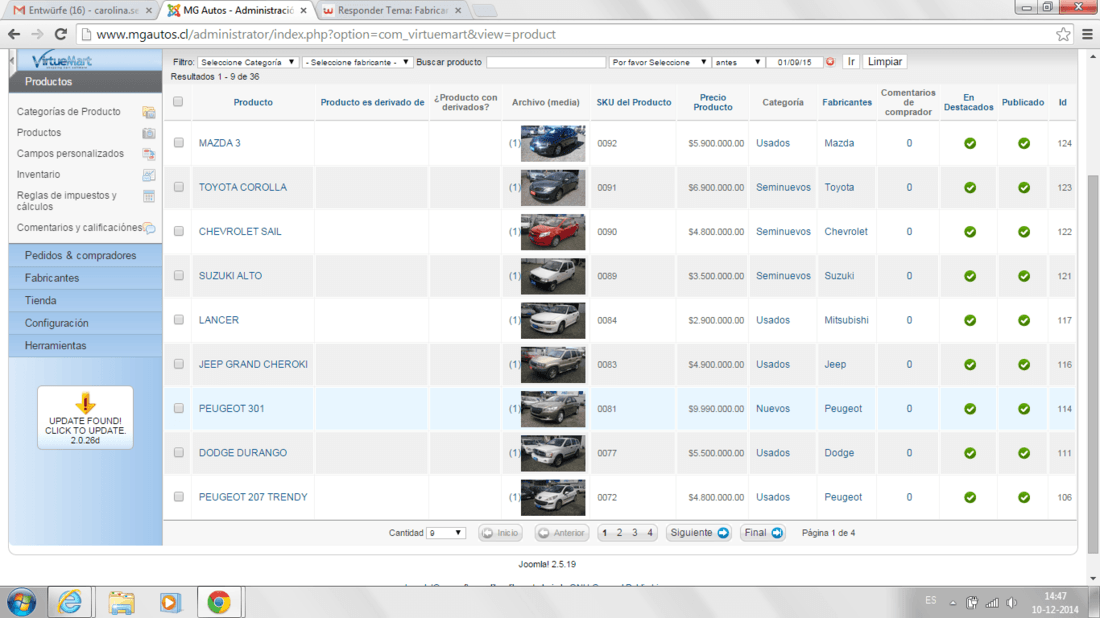Viewport: 1100px width, 618px height.
Task: Open the Cantidad per-page dropdown
Action: click(445, 533)
